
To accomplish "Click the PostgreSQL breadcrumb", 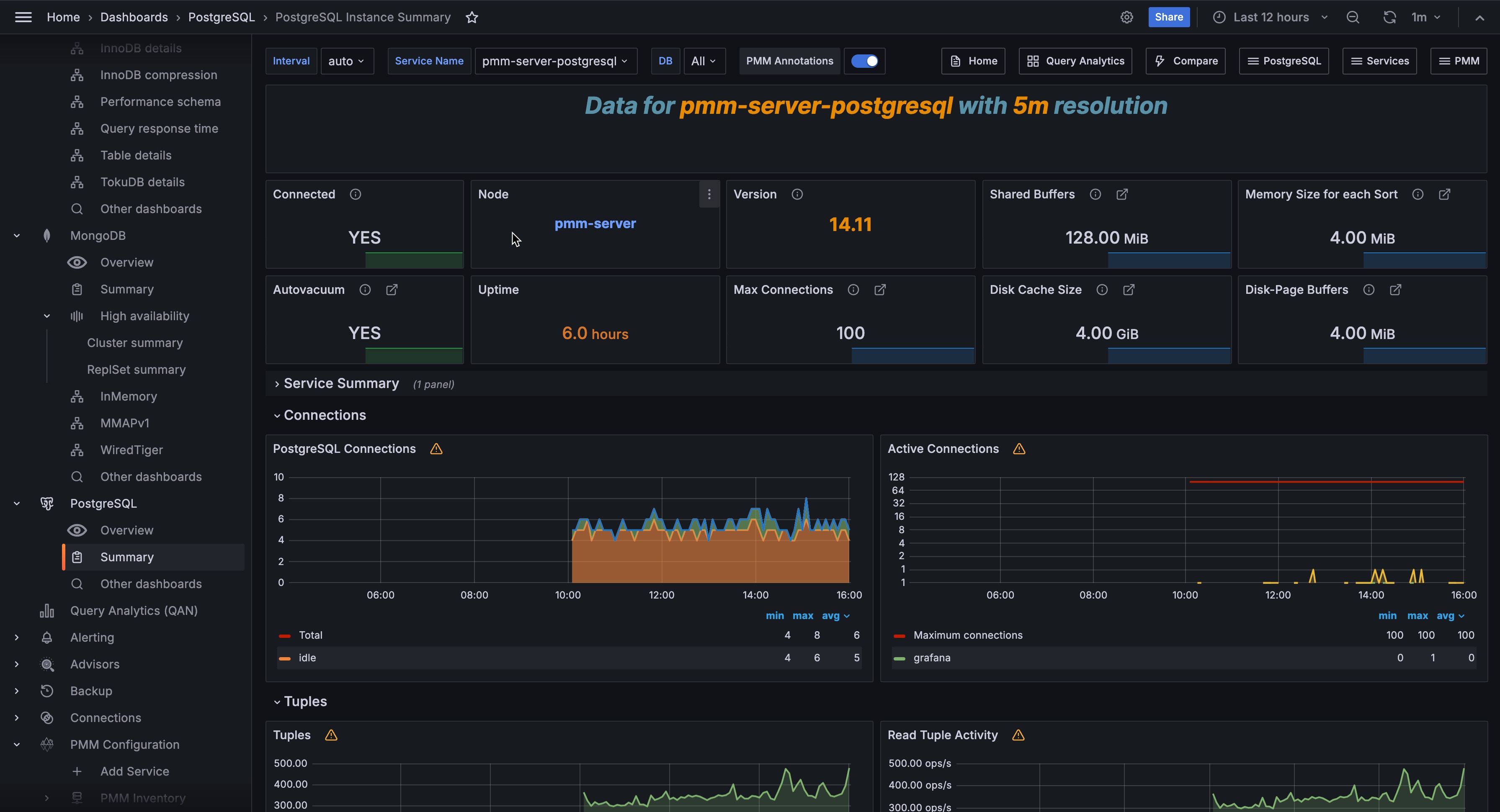I will click(x=221, y=18).
